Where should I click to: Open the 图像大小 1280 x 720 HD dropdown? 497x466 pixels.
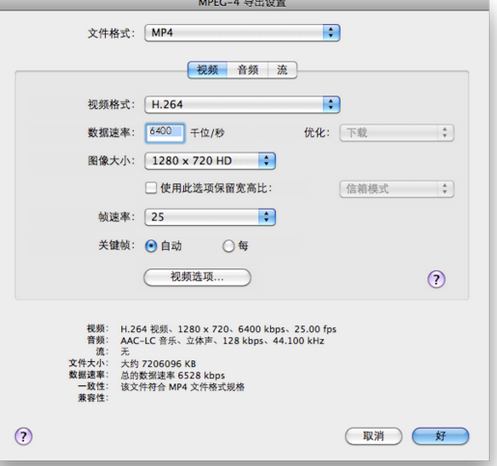click(x=210, y=161)
